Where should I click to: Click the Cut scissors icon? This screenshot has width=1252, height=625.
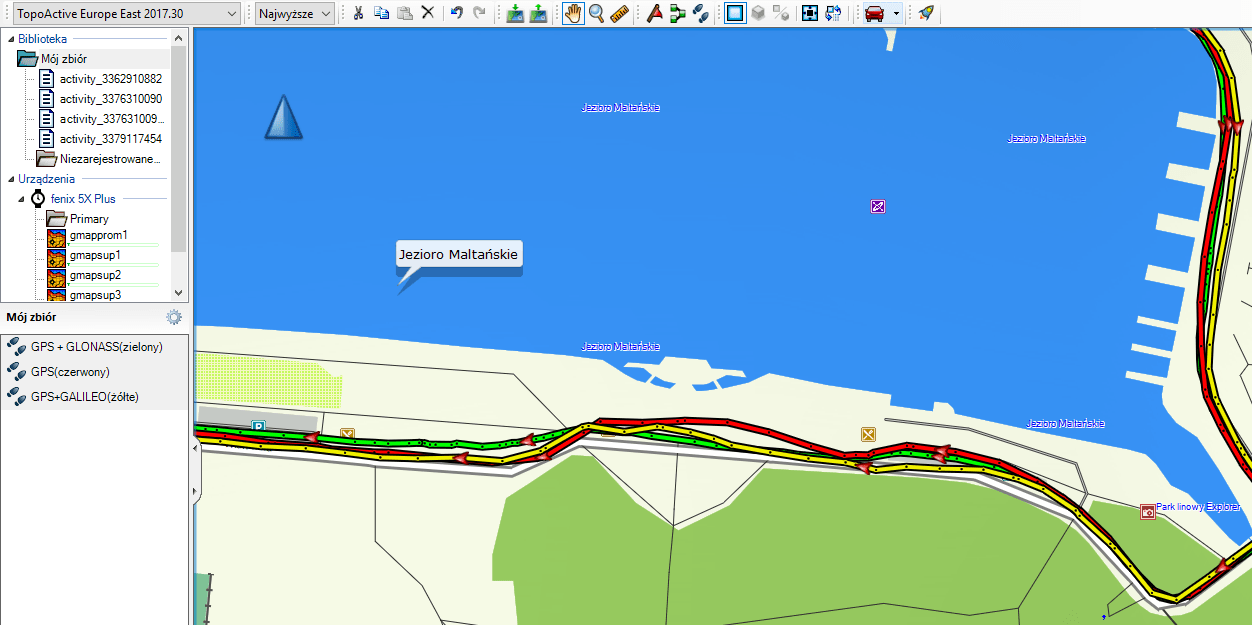tap(357, 13)
